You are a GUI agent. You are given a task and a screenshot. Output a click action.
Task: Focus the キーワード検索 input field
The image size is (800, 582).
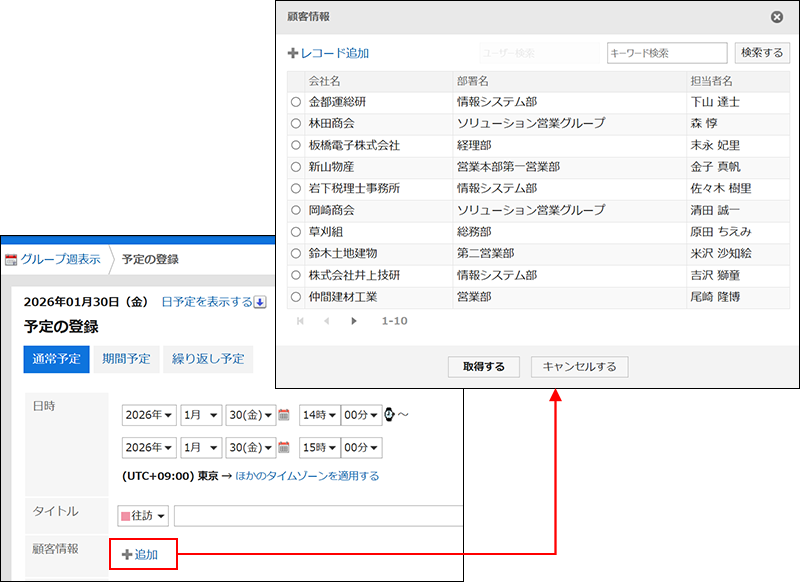(667, 53)
